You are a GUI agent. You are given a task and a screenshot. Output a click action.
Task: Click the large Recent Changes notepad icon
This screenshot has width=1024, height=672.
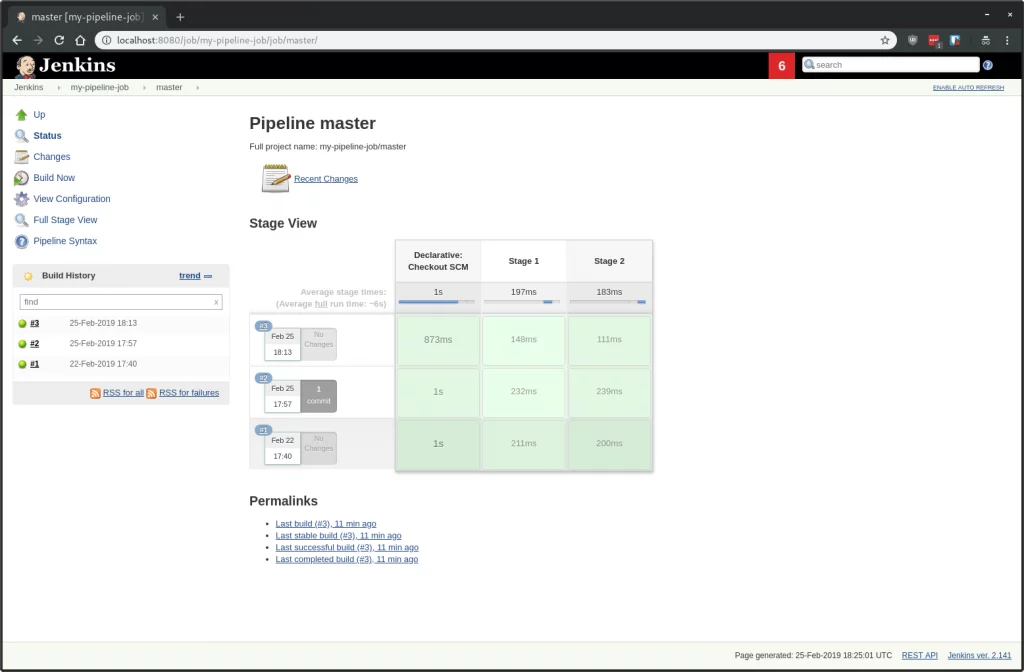point(276,178)
